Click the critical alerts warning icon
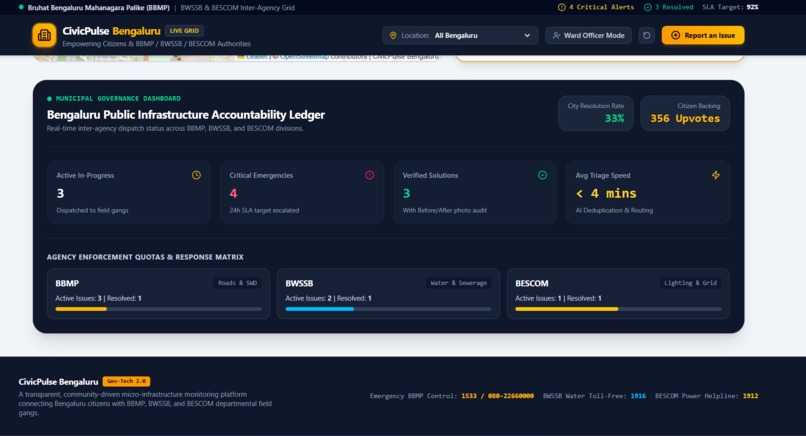The height and width of the screenshot is (436, 806). point(562,7)
